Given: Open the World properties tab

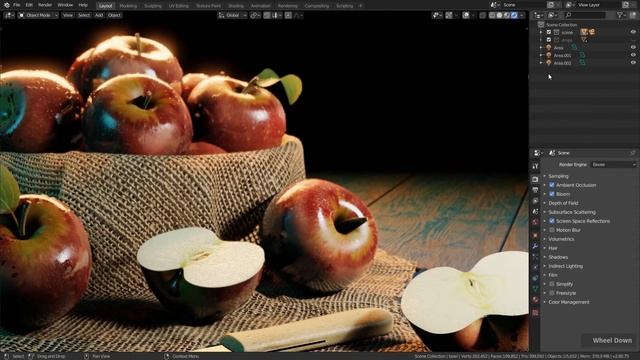Looking at the screenshot, I should (535, 222).
